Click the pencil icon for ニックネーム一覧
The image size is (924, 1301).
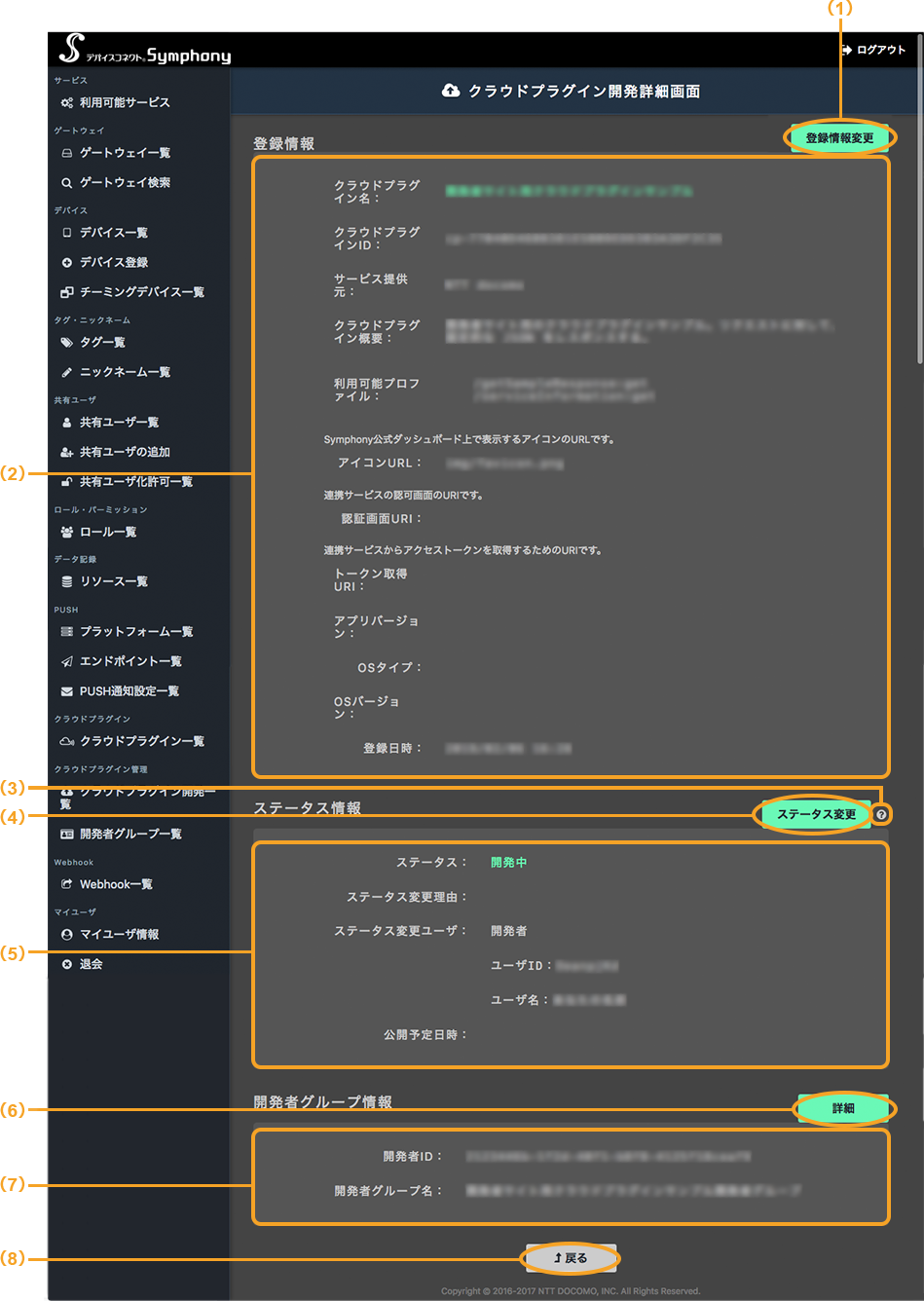[66, 372]
